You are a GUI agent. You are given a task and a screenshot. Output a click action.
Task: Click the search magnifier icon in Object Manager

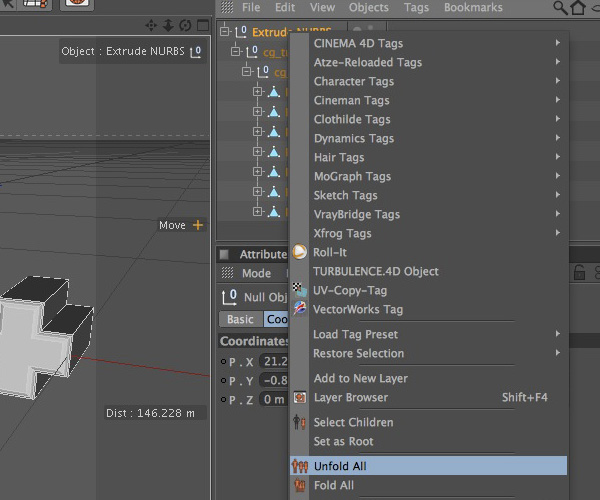tap(560, 7)
